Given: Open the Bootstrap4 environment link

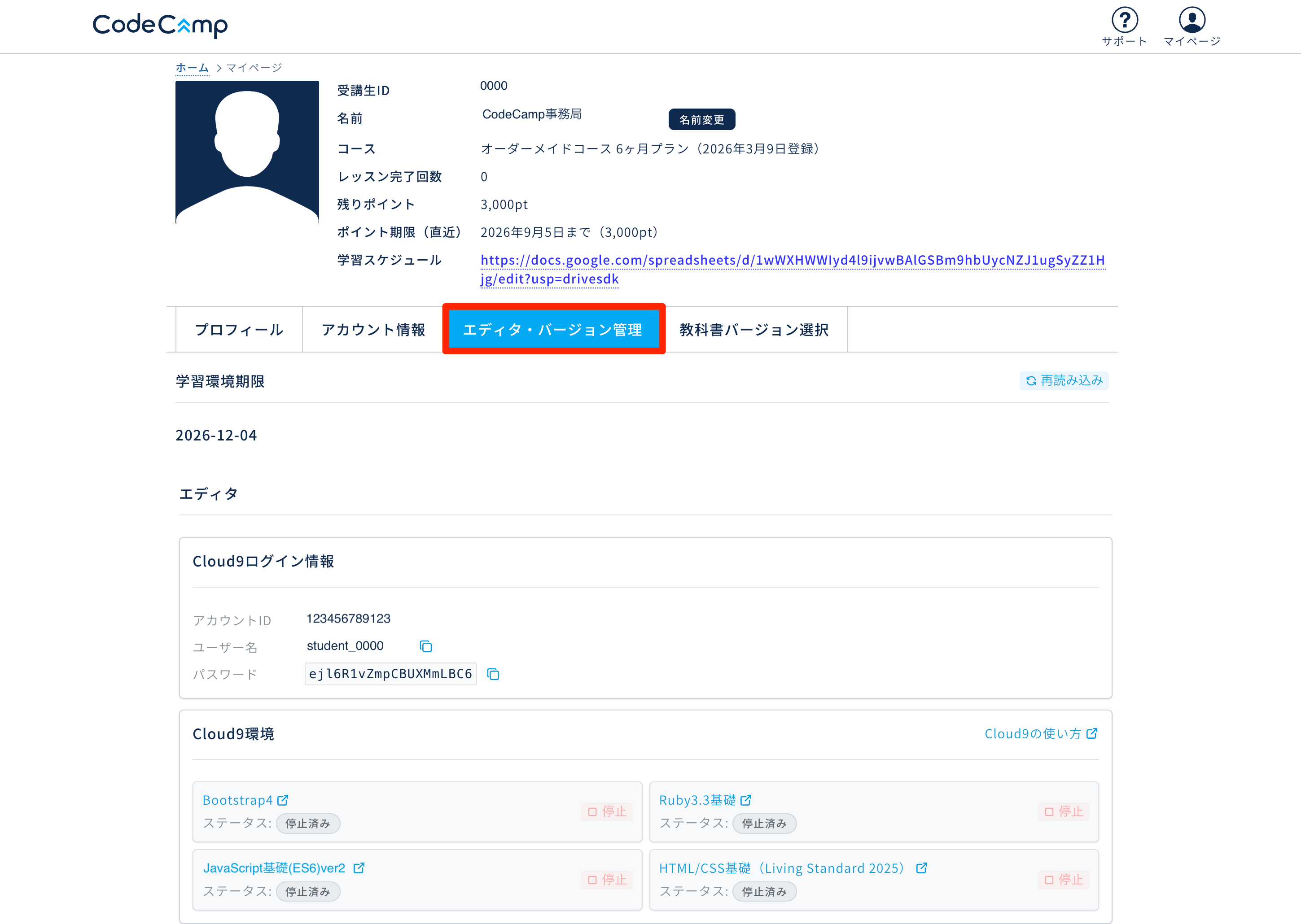Looking at the screenshot, I should point(238,800).
